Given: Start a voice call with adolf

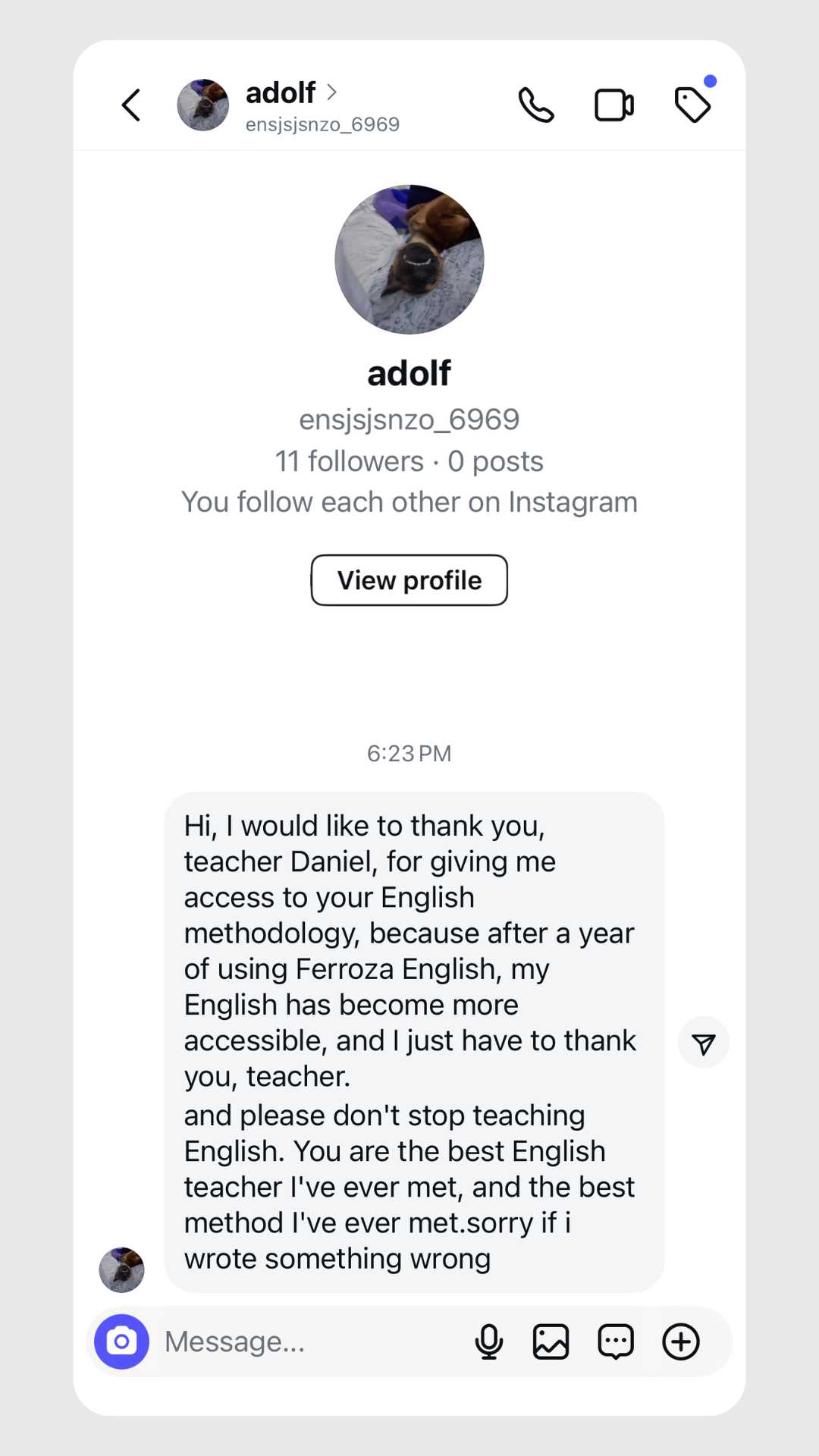Looking at the screenshot, I should [x=536, y=105].
